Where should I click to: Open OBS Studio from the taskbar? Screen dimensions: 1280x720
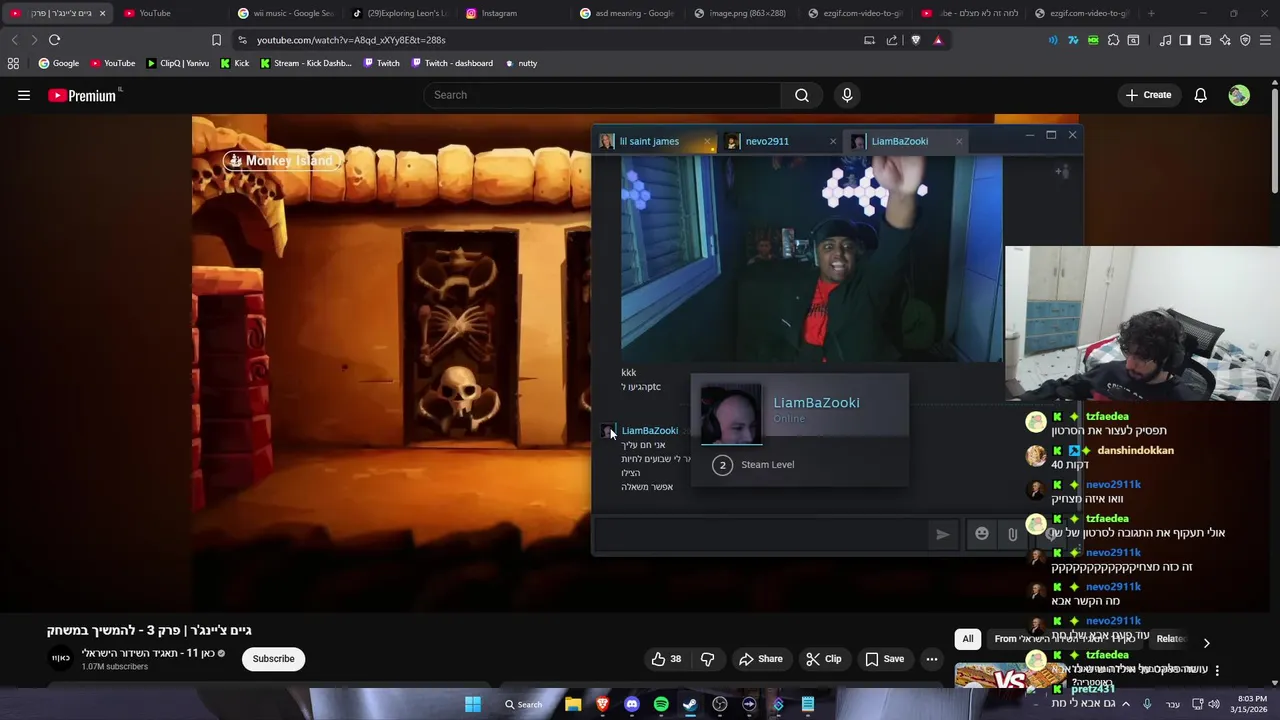720,704
